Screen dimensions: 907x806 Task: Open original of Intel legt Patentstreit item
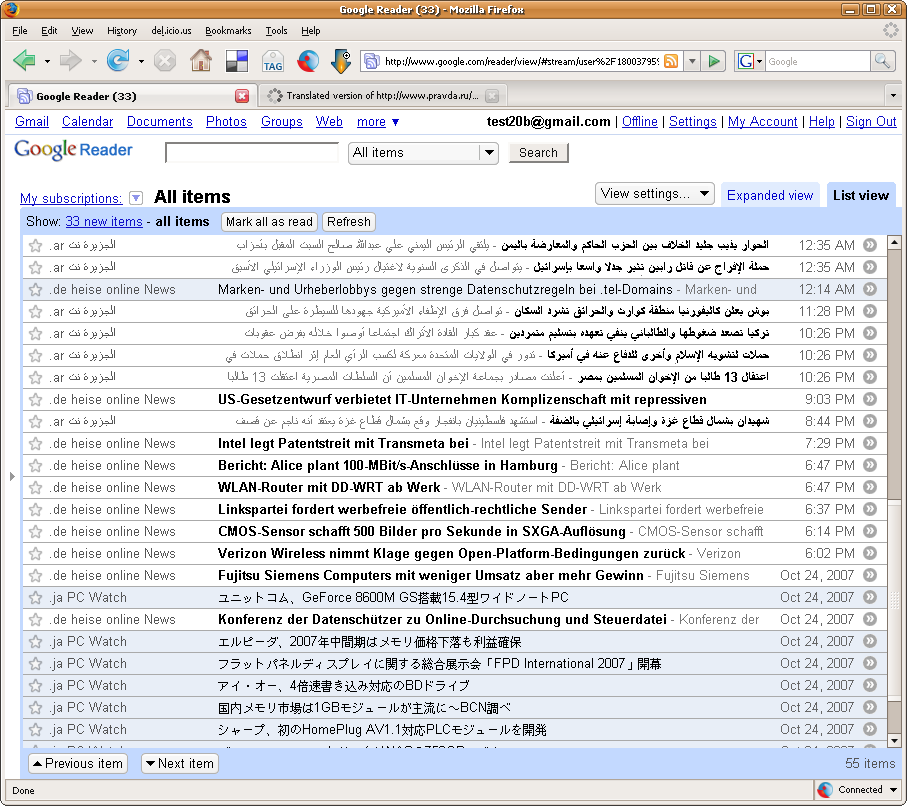coord(870,443)
